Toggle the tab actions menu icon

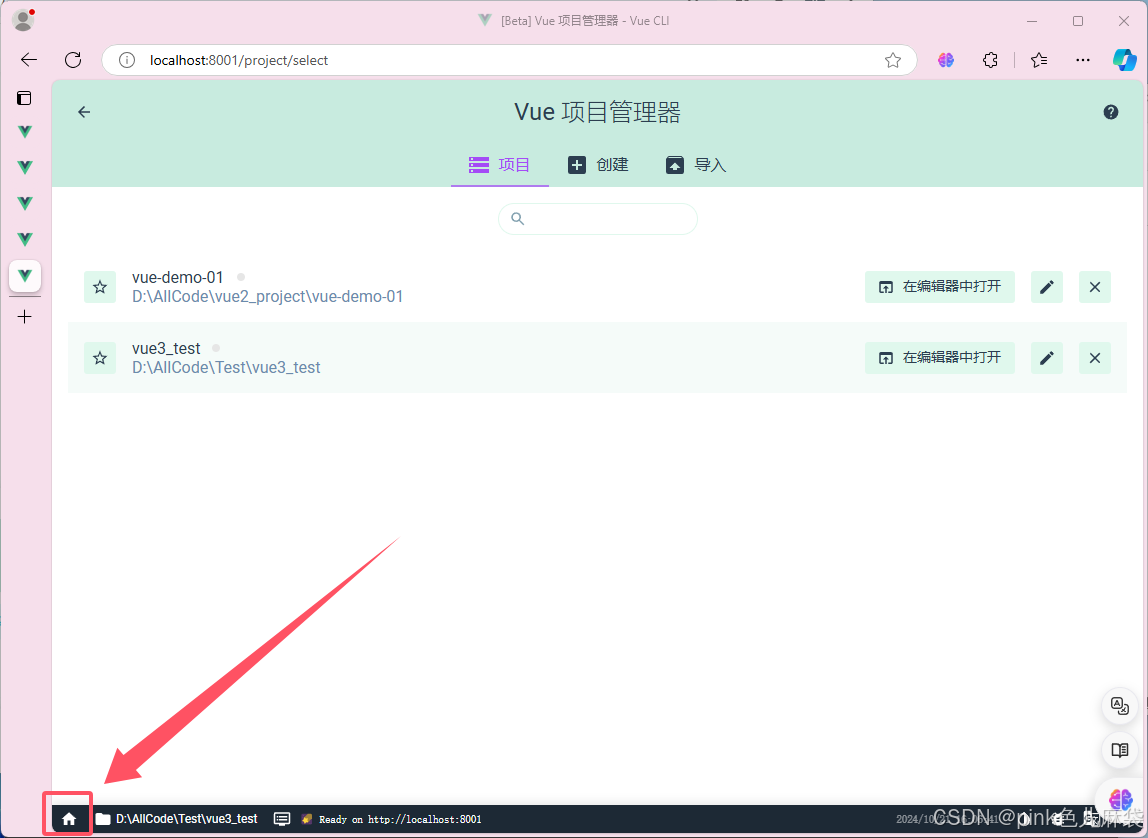coord(24,97)
